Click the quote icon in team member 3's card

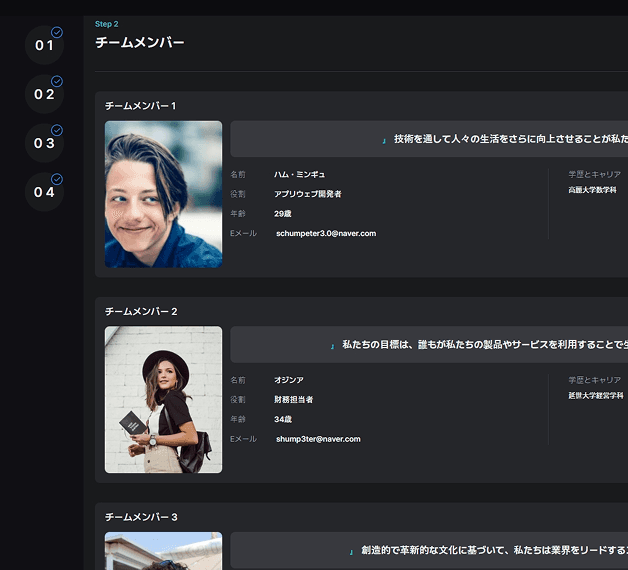coord(351,552)
